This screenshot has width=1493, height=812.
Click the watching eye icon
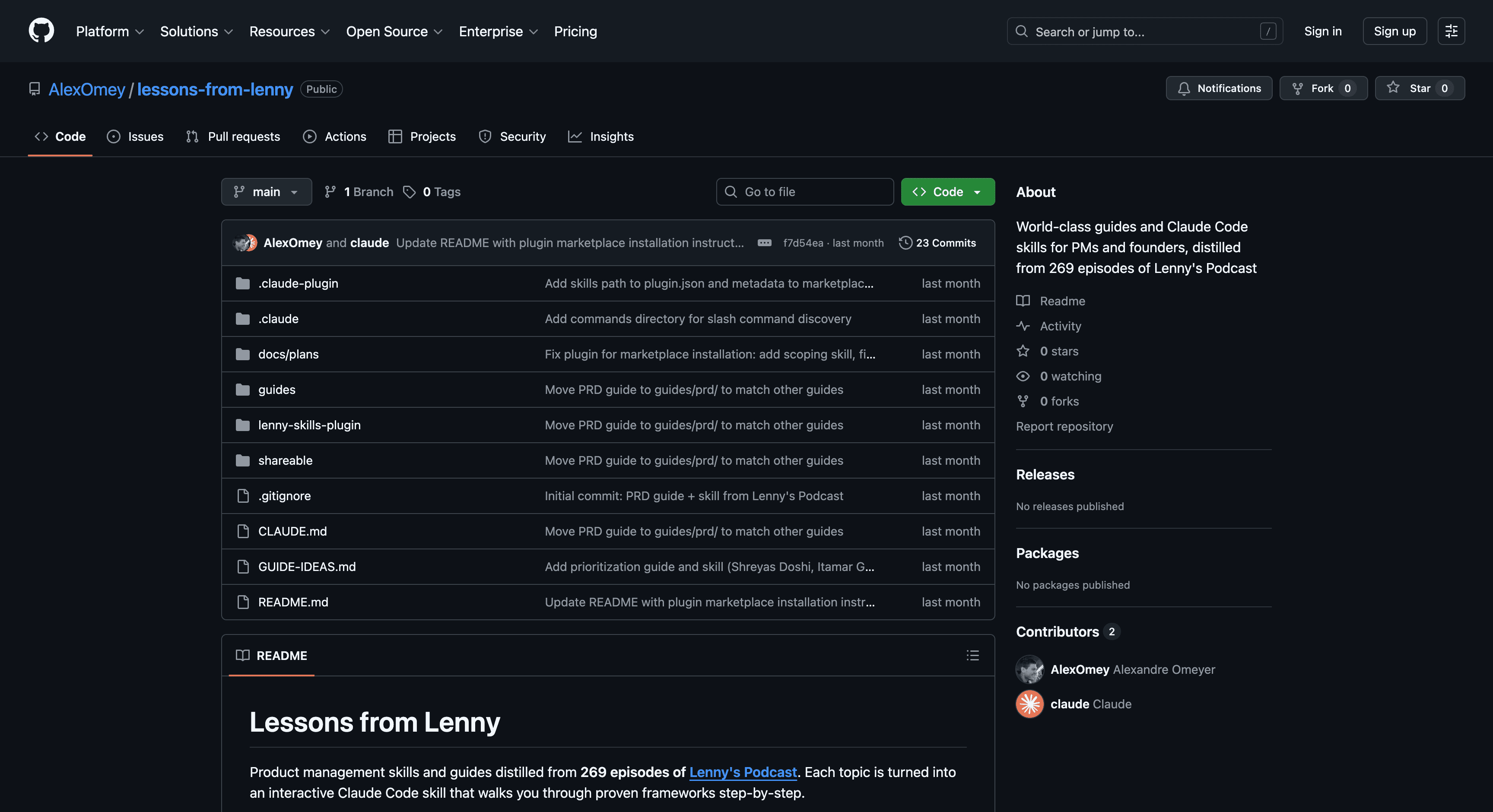point(1023,376)
